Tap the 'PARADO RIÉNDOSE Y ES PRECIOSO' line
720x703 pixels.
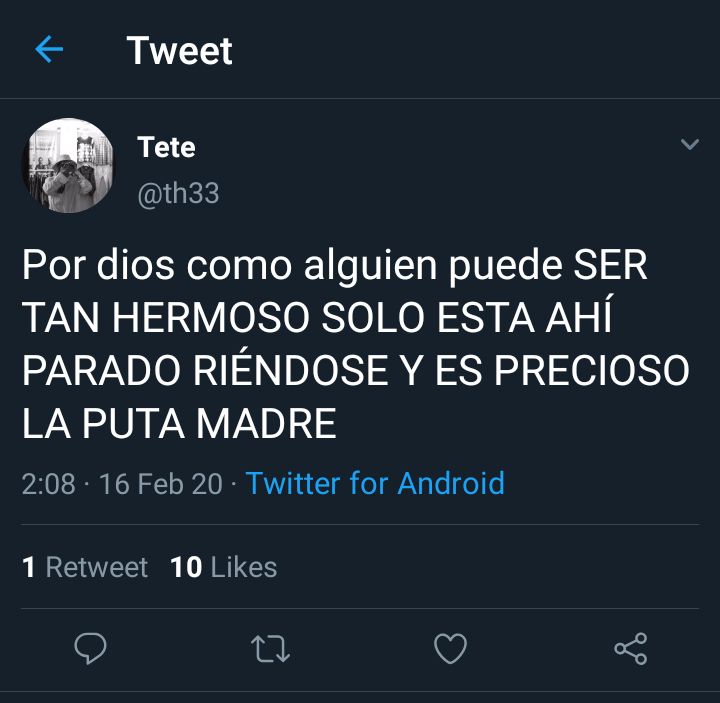coord(355,370)
